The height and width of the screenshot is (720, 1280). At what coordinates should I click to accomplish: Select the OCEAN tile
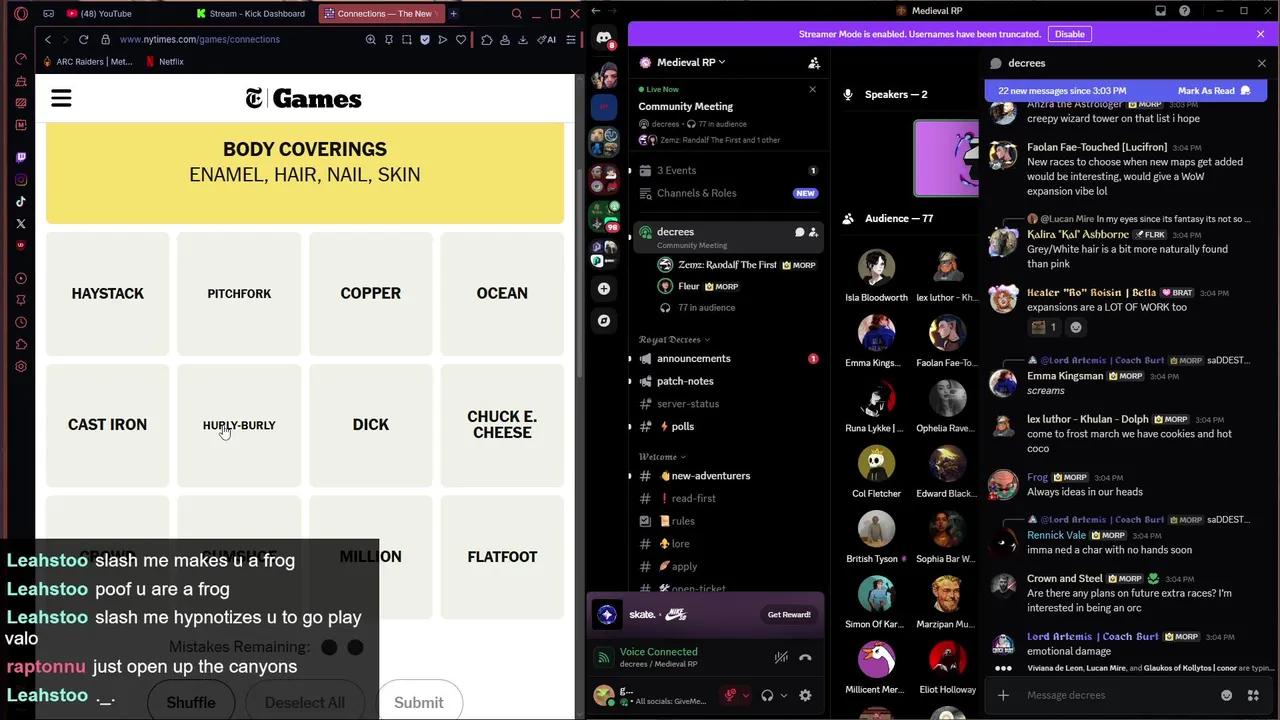point(502,293)
